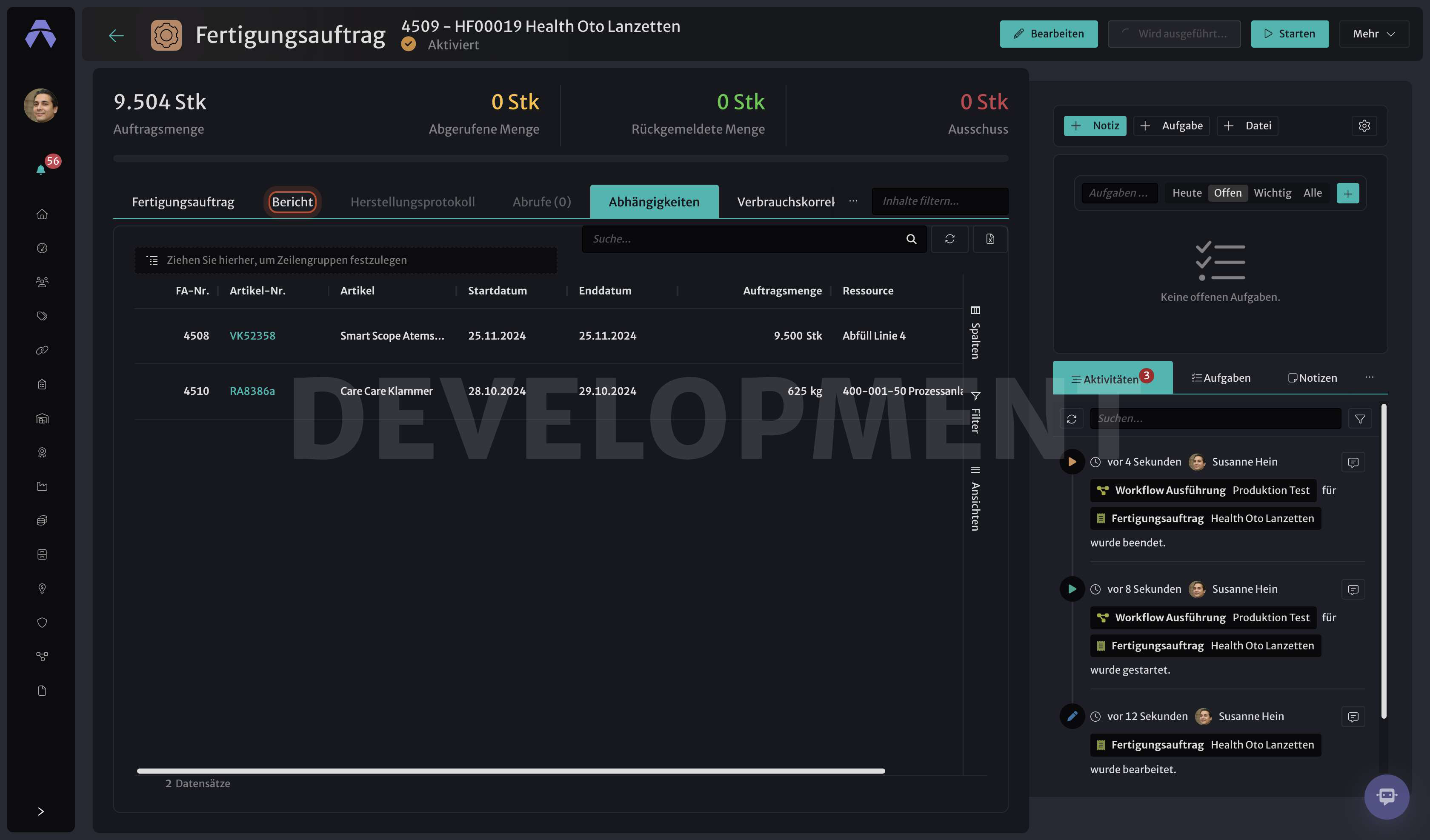Focus the table Suche field

click(754, 239)
